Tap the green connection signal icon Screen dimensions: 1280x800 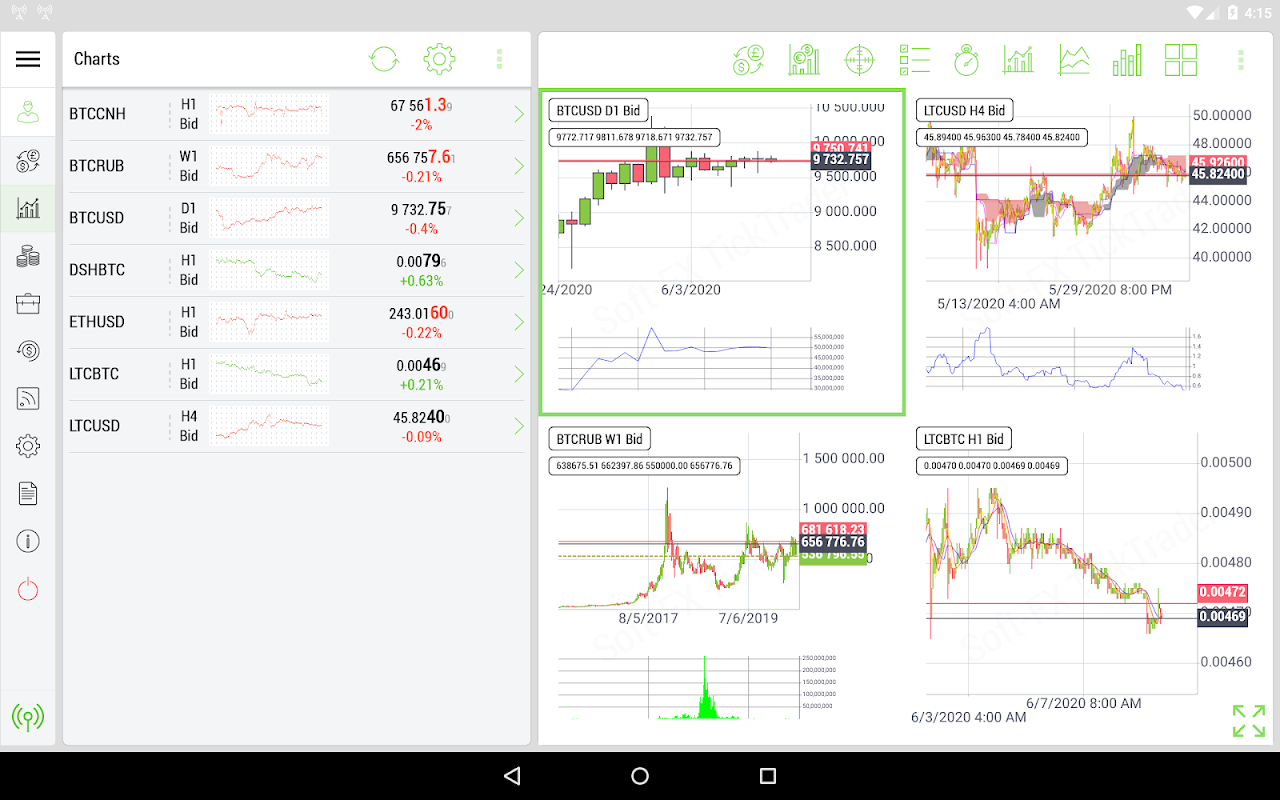click(x=28, y=717)
